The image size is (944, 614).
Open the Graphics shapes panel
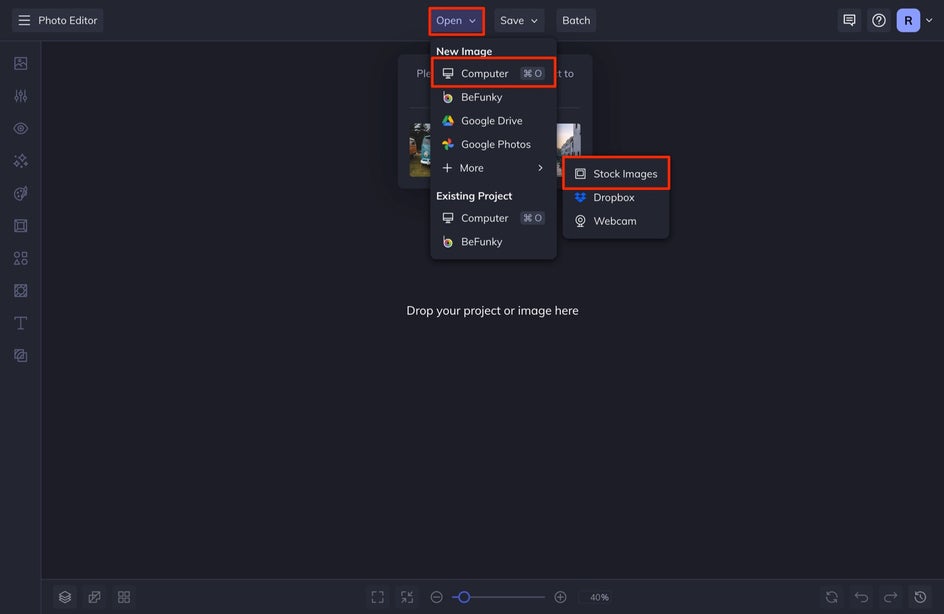point(20,258)
